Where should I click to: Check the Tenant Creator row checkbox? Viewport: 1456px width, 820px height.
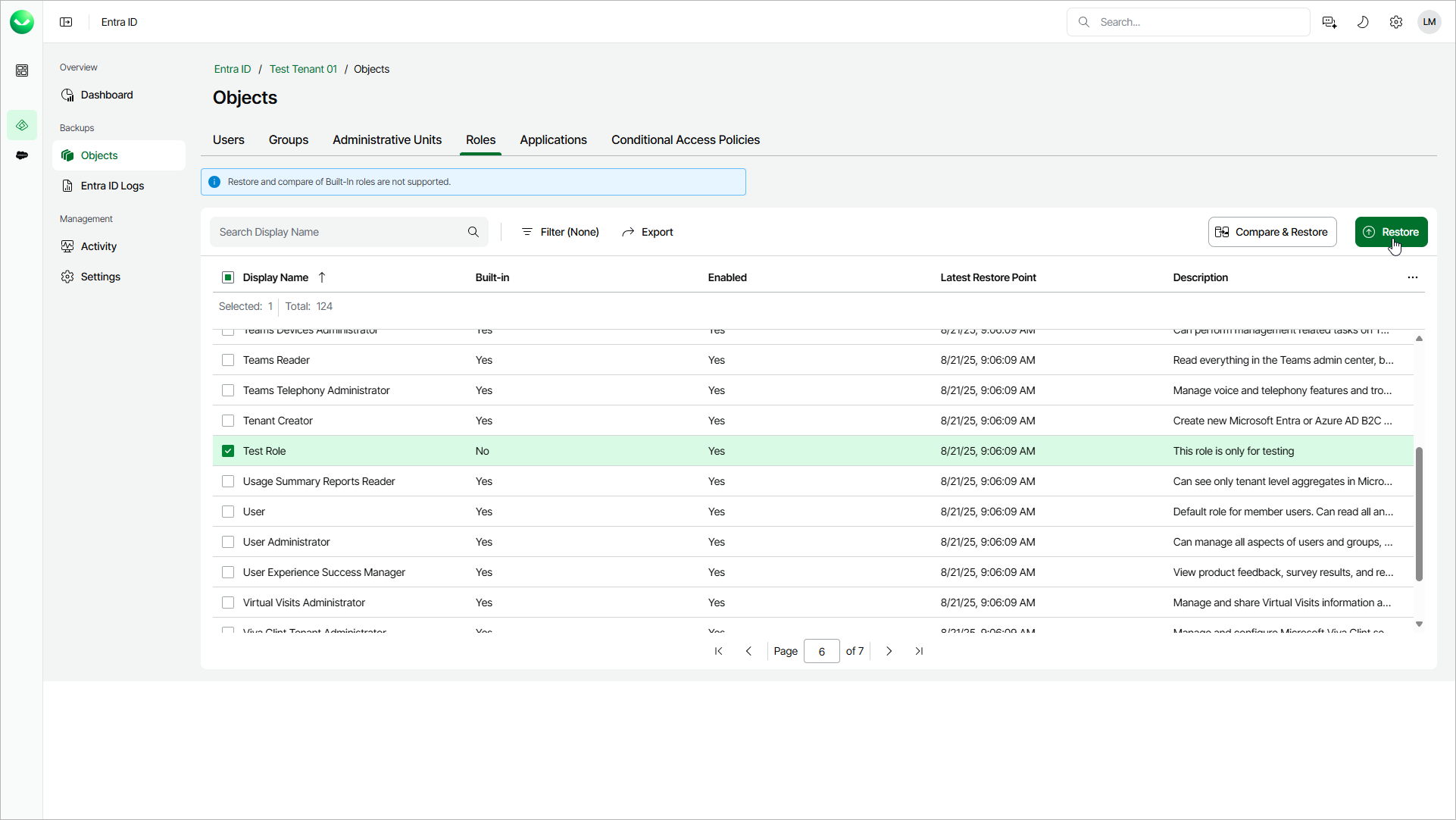(228, 421)
